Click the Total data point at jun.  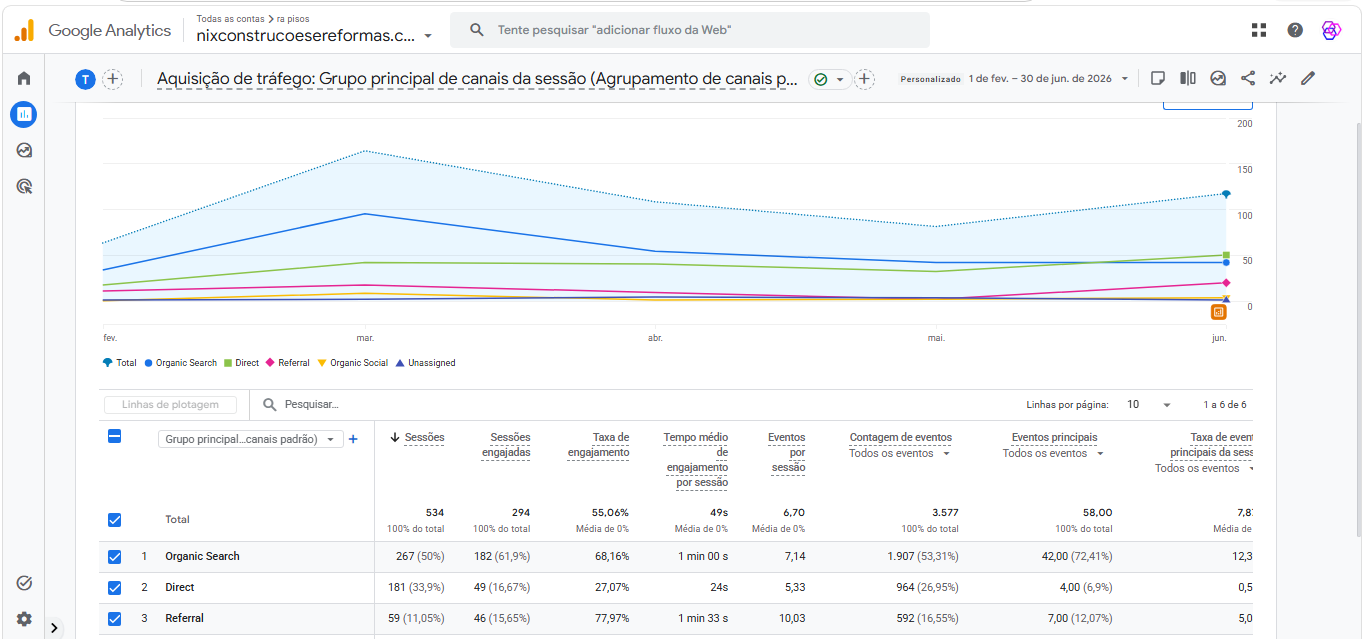coord(1226,194)
